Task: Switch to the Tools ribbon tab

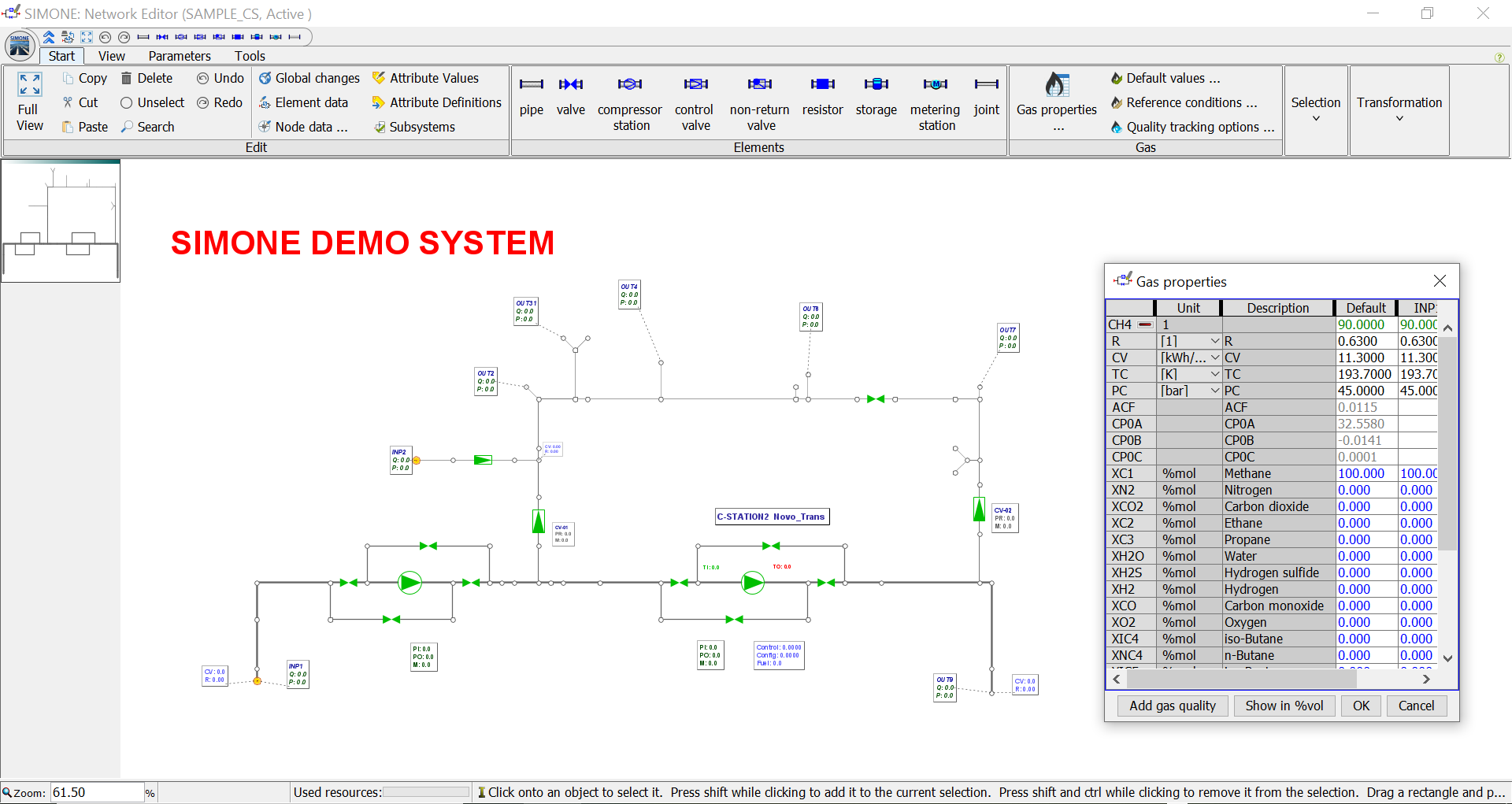Action: coord(250,56)
